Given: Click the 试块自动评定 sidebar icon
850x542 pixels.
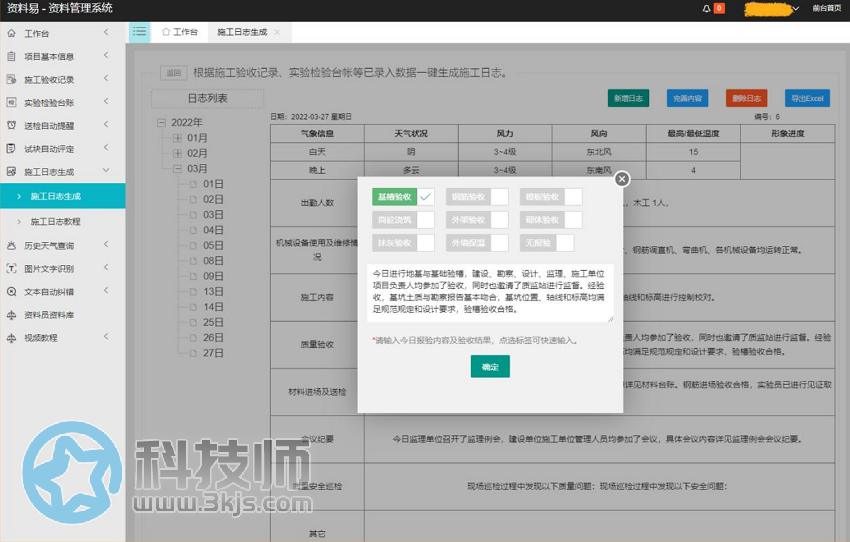Looking at the screenshot, I should pos(11,148).
